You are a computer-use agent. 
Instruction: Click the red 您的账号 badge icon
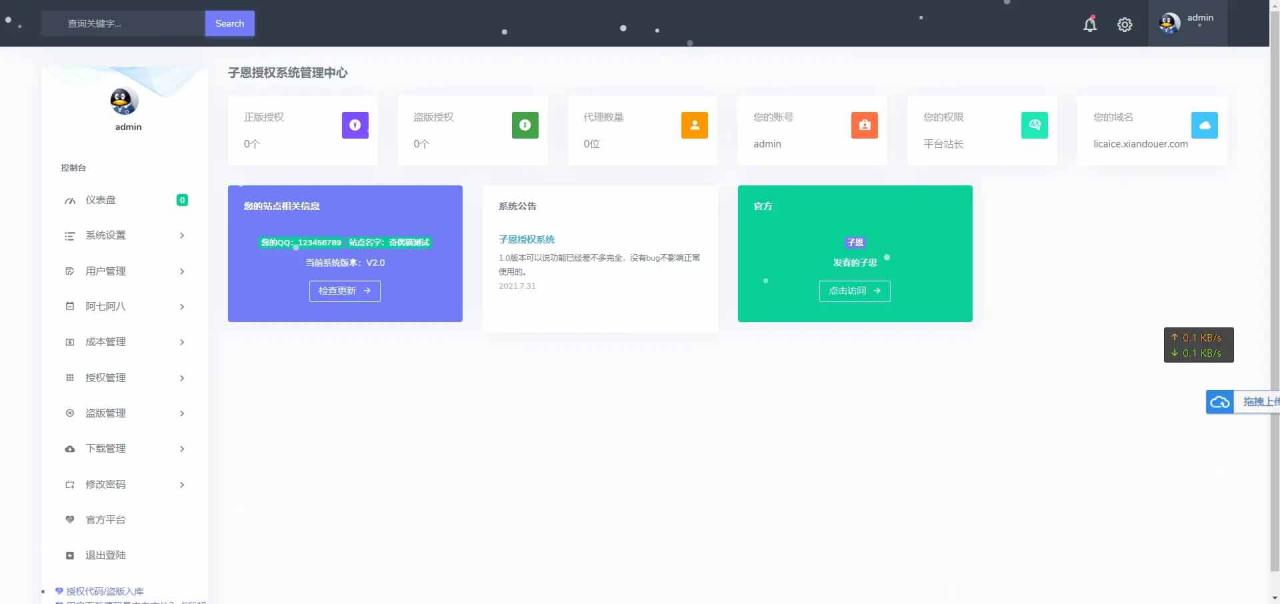864,125
